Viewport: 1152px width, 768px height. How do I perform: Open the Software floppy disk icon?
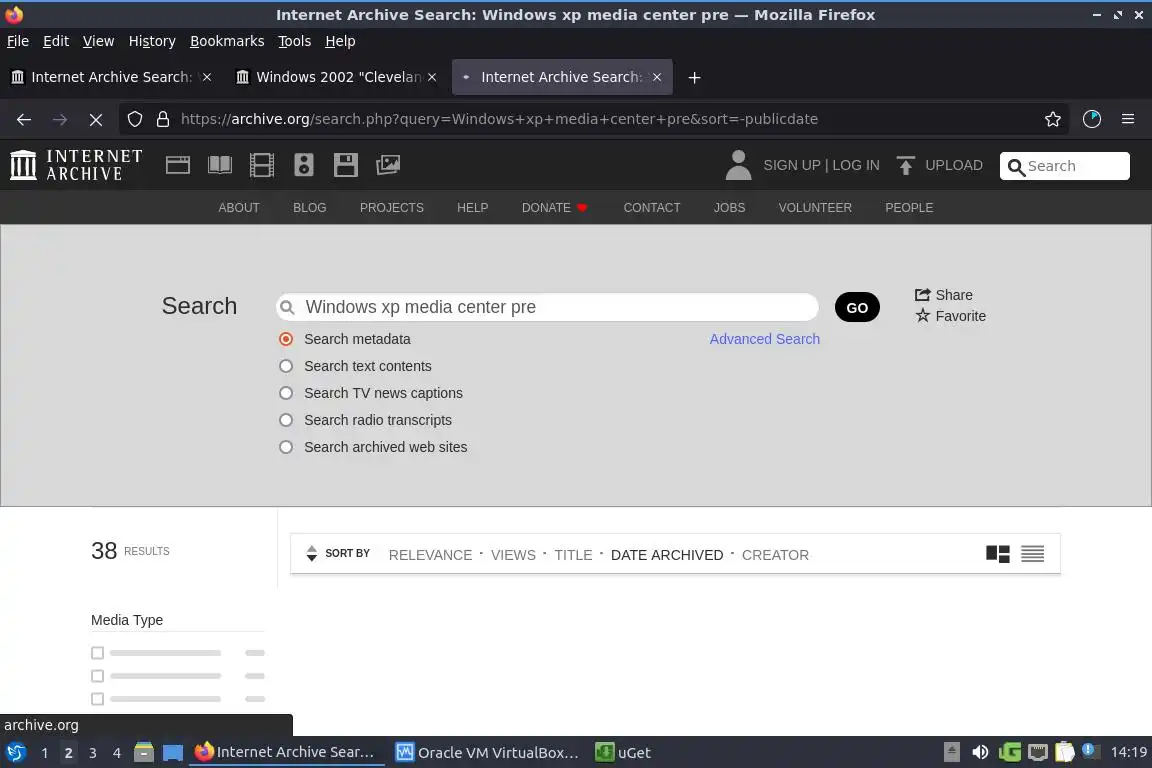(345, 165)
